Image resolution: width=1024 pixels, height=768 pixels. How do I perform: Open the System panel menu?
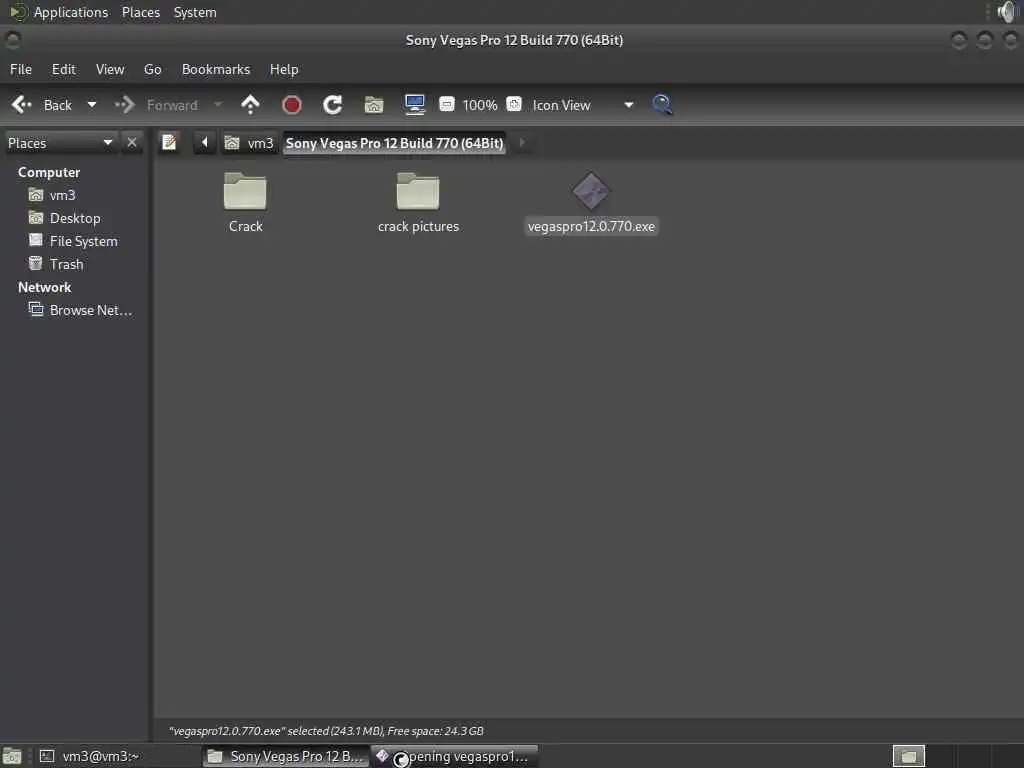click(x=195, y=12)
